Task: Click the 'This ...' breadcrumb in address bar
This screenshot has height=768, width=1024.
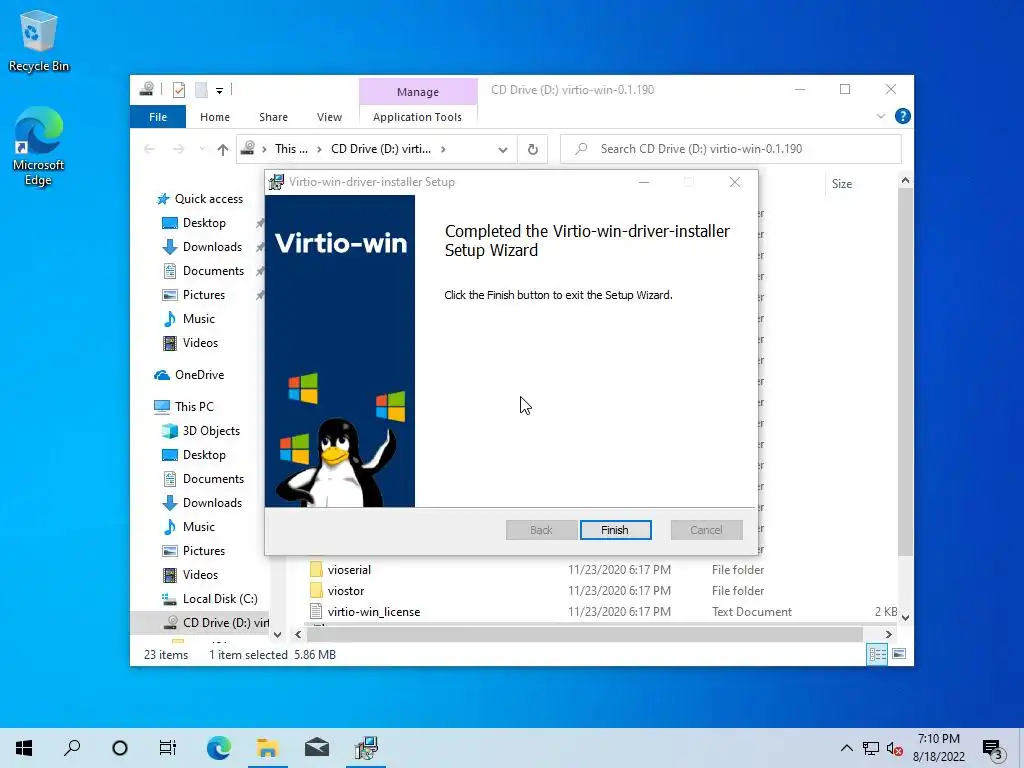Action: 291,149
